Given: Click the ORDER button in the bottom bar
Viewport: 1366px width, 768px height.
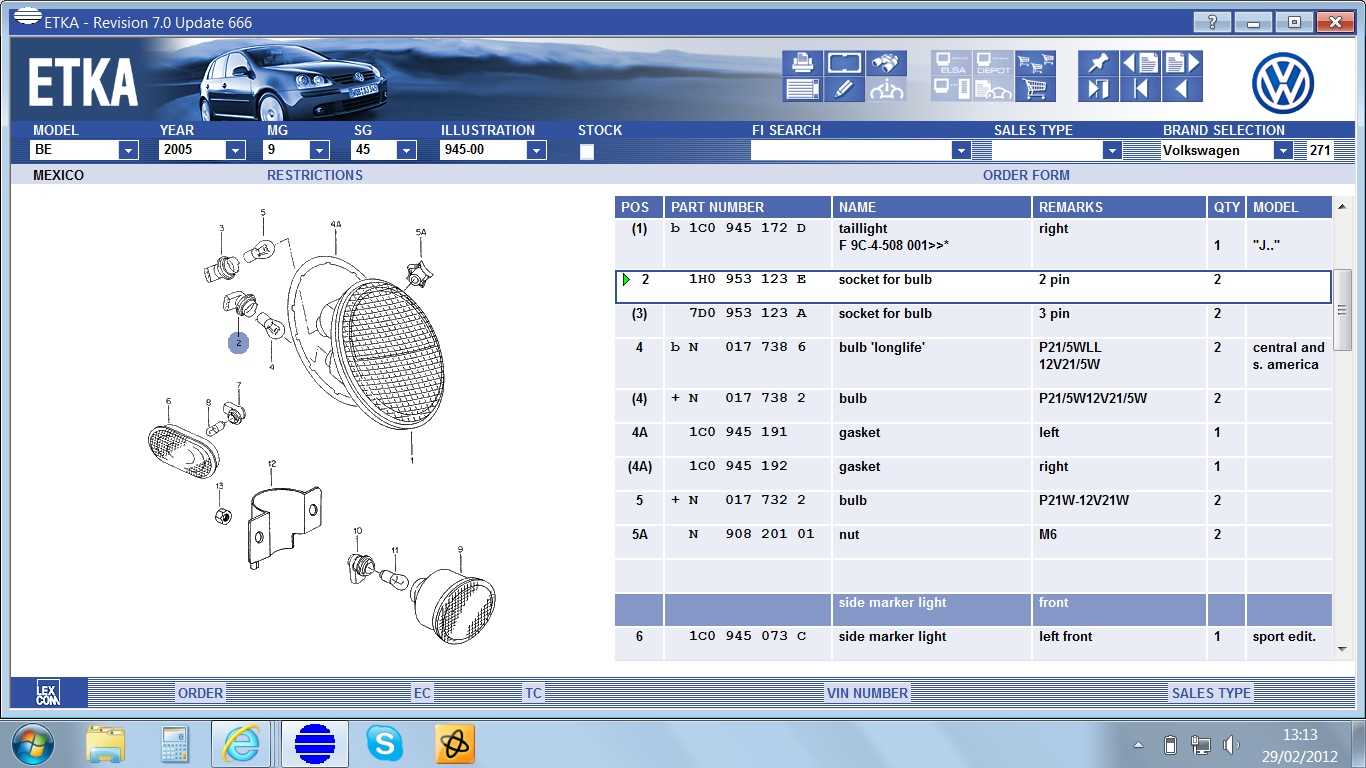Looking at the screenshot, I should pyautogui.click(x=200, y=693).
